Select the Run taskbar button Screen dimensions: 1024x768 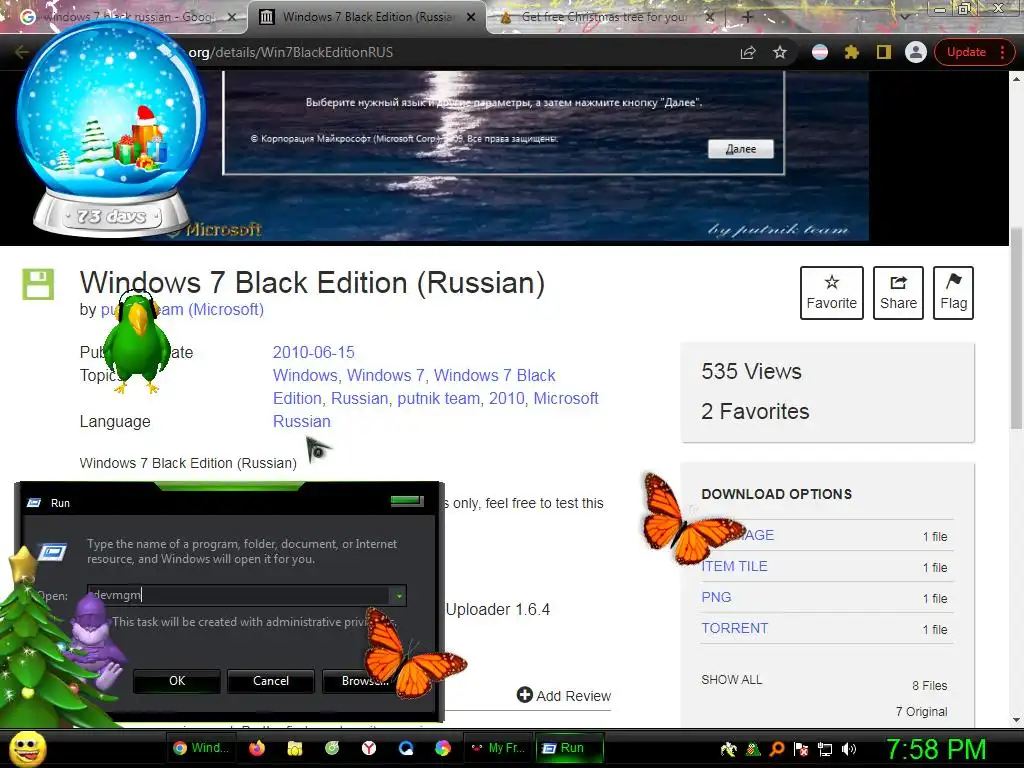point(568,748)
